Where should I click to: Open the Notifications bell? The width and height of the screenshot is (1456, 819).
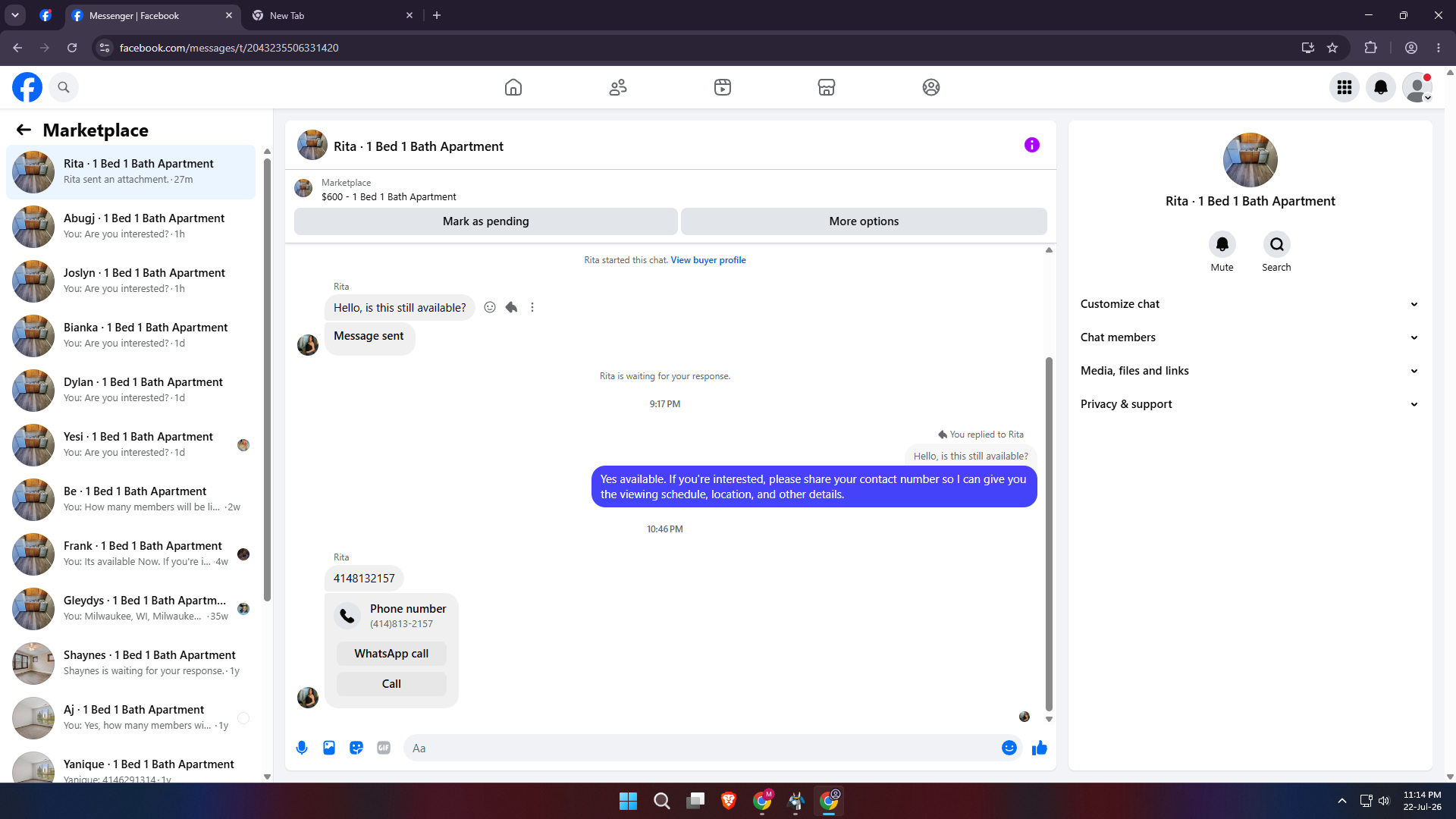pyautogui.click(x=1381, y=87)
